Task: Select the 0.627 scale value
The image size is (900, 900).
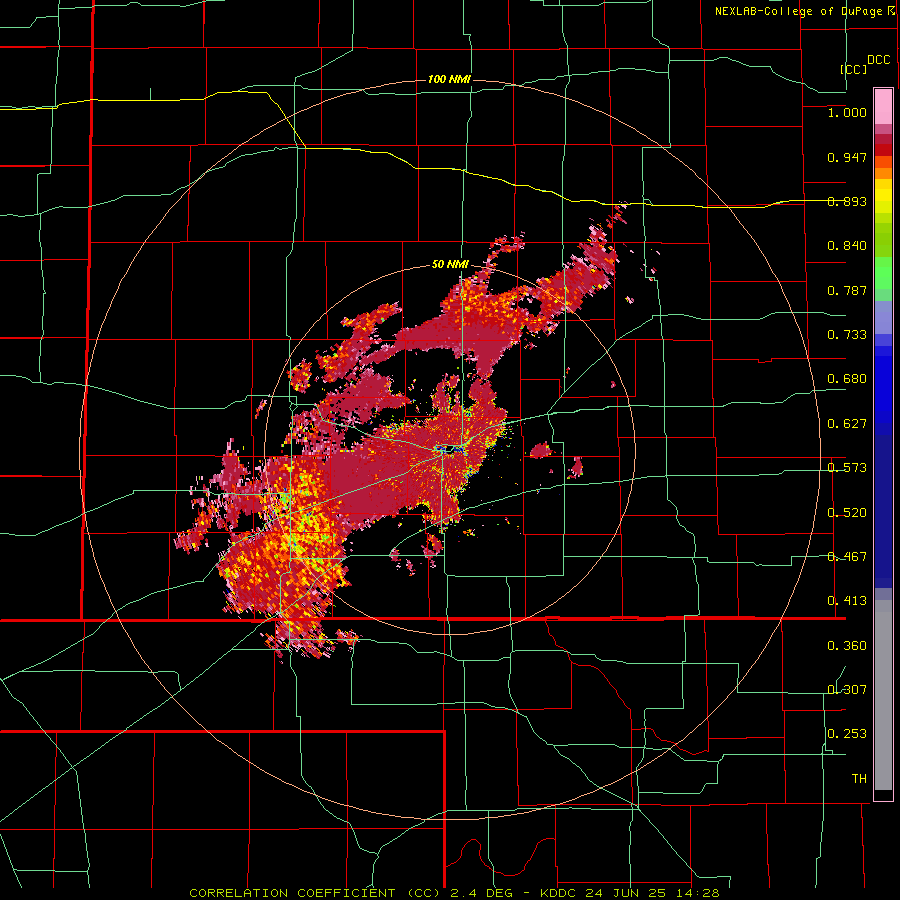Action: (x=847, y=424)
